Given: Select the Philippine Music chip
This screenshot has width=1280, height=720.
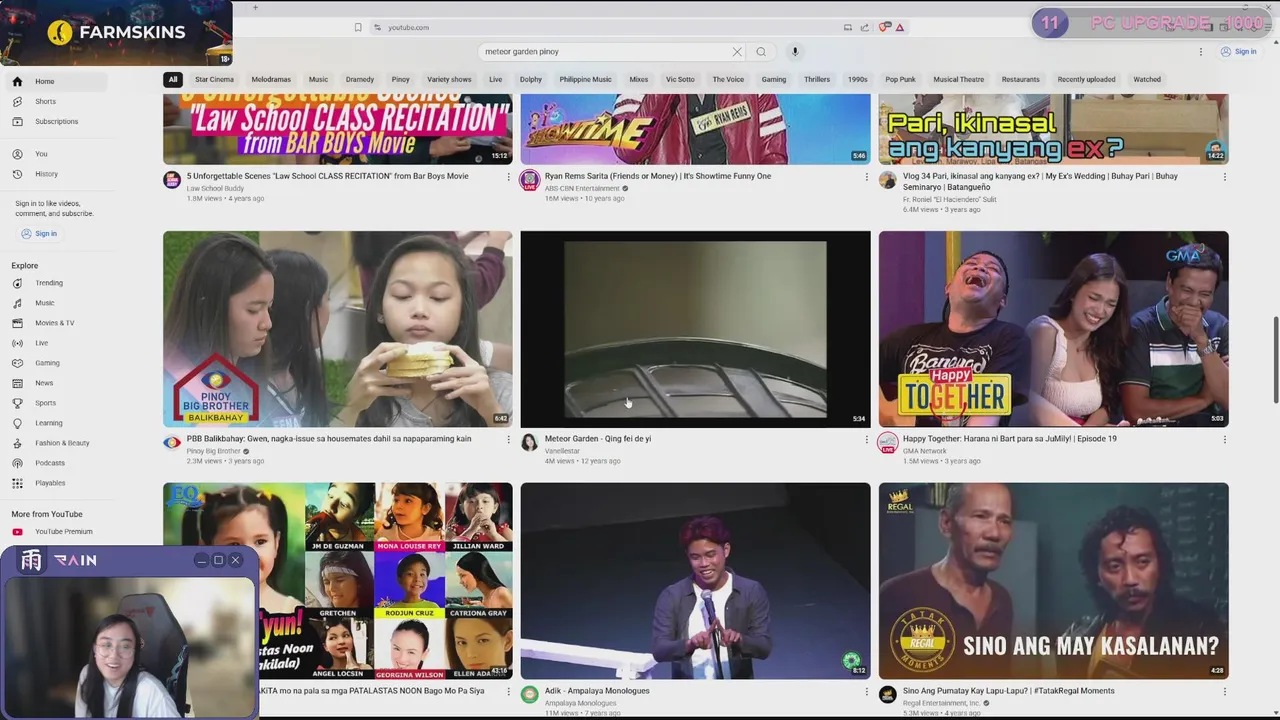Looking at the screenshot, I should (585, 79).
